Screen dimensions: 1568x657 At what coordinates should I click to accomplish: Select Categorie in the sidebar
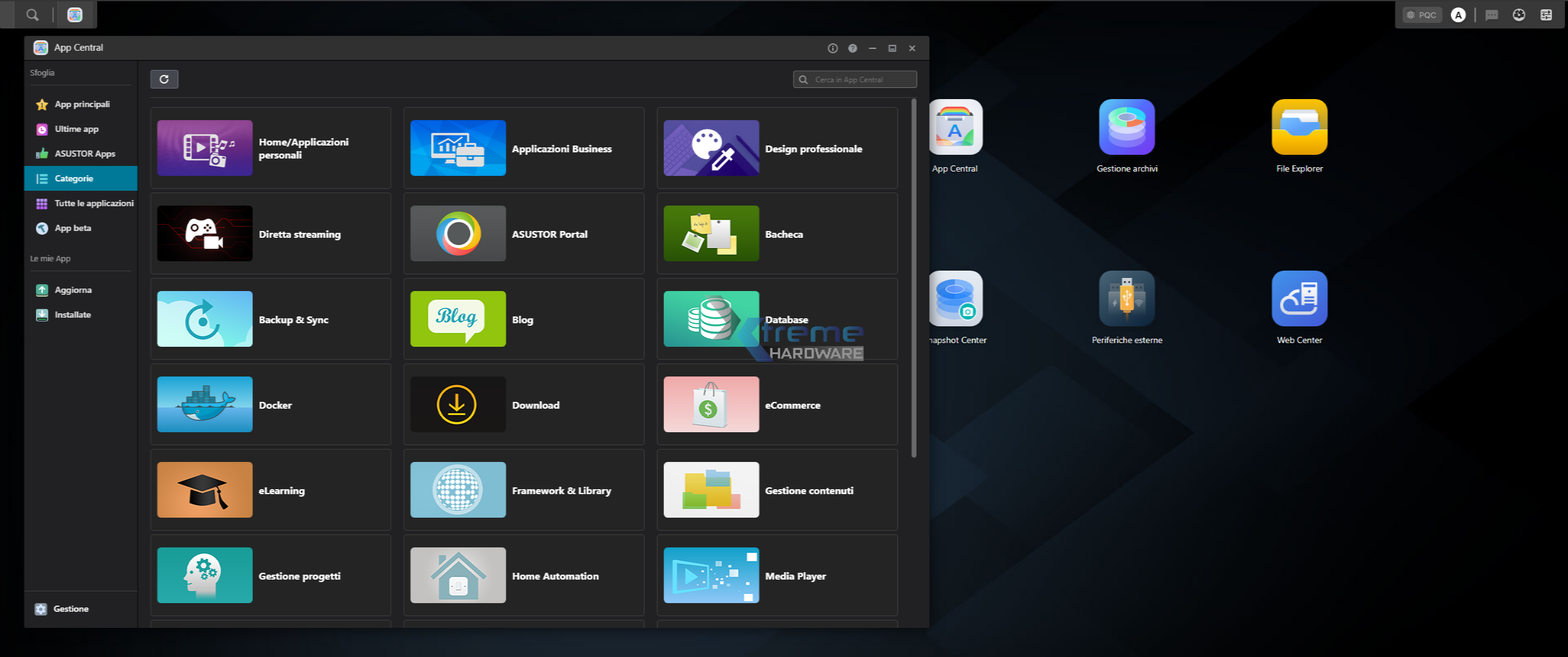[81, 178]
